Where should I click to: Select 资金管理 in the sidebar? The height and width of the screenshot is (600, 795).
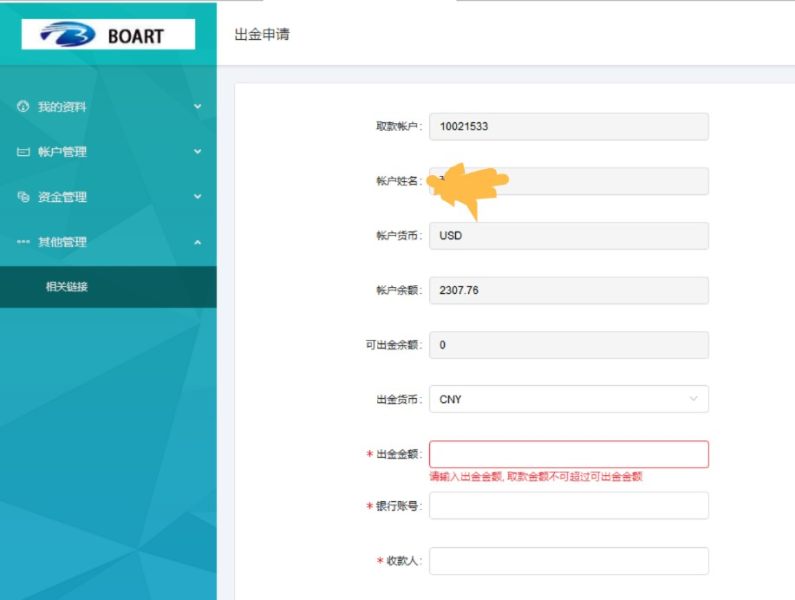(62, 197)
